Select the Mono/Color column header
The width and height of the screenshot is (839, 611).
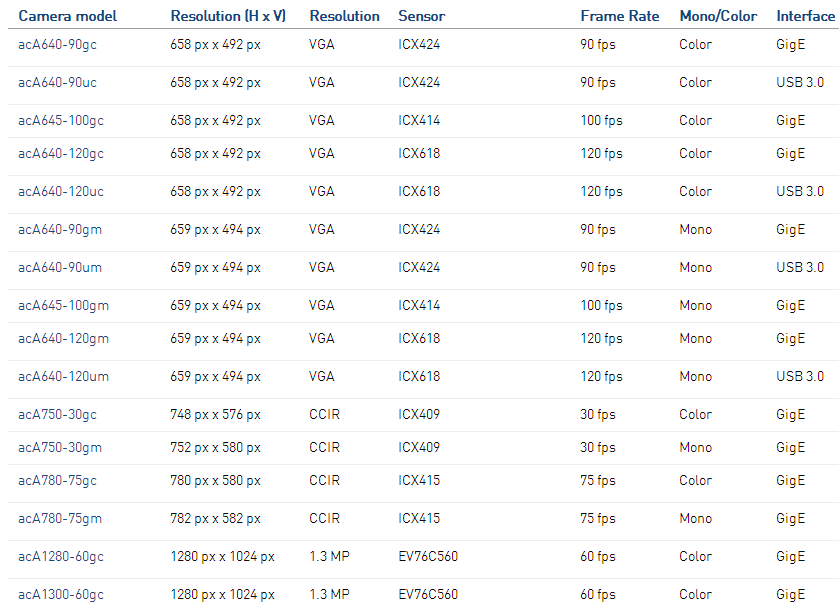718,16
